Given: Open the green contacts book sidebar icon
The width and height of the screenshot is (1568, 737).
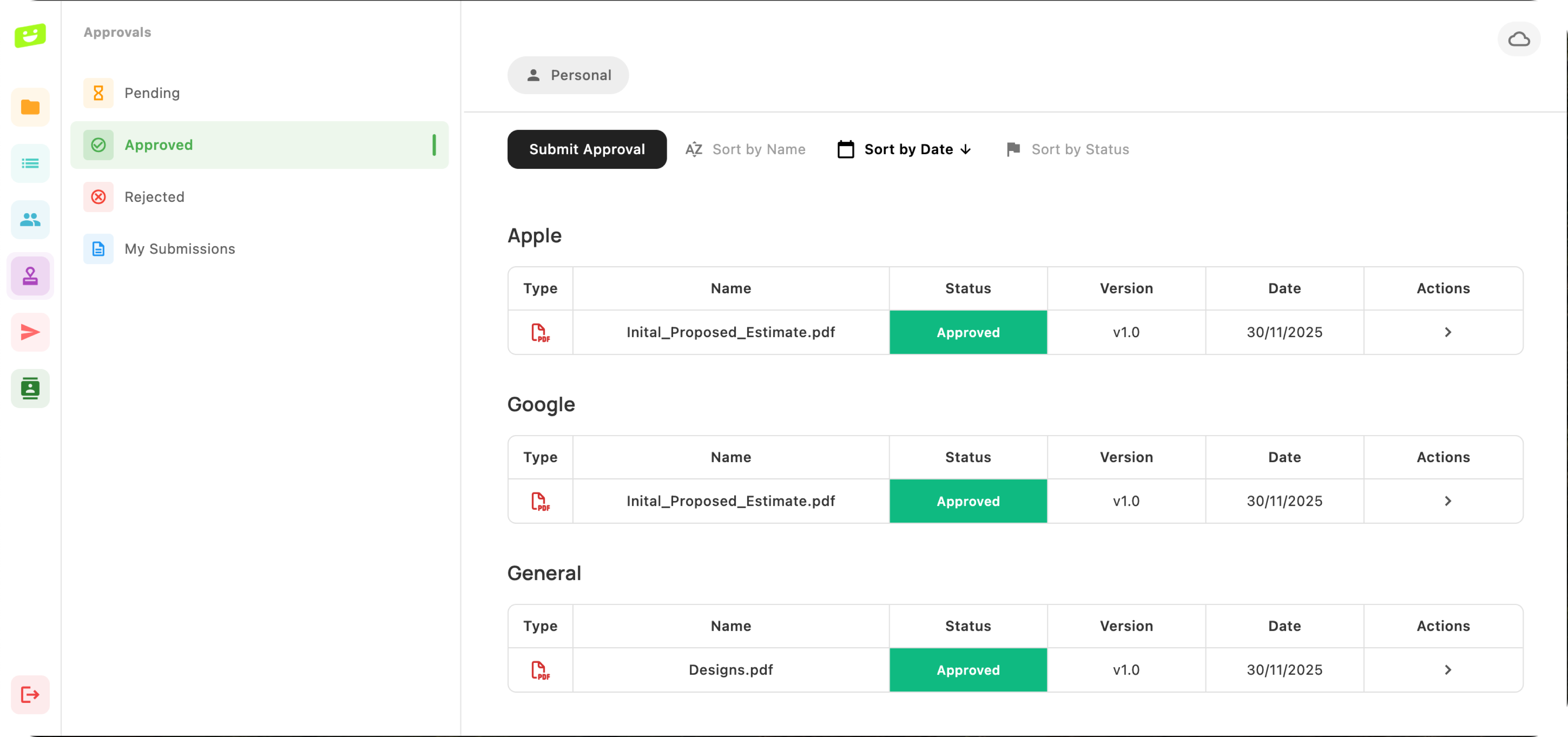Looking at the screenshot, I should click(x=30, y=388).
